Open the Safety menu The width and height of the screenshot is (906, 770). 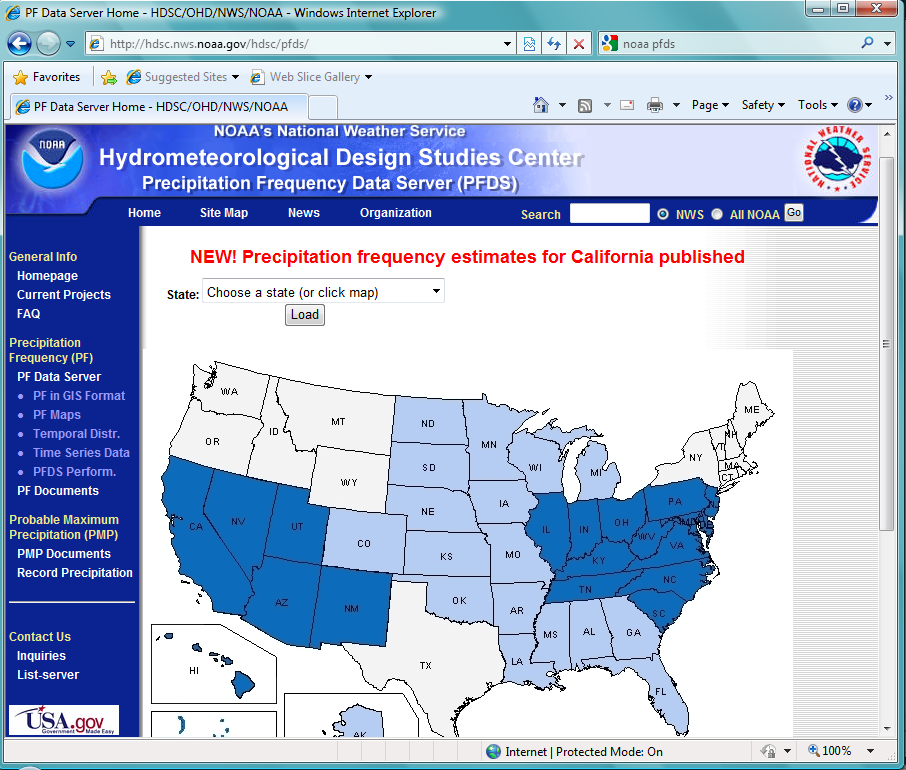pyautogui.click(x=763, y=105)
